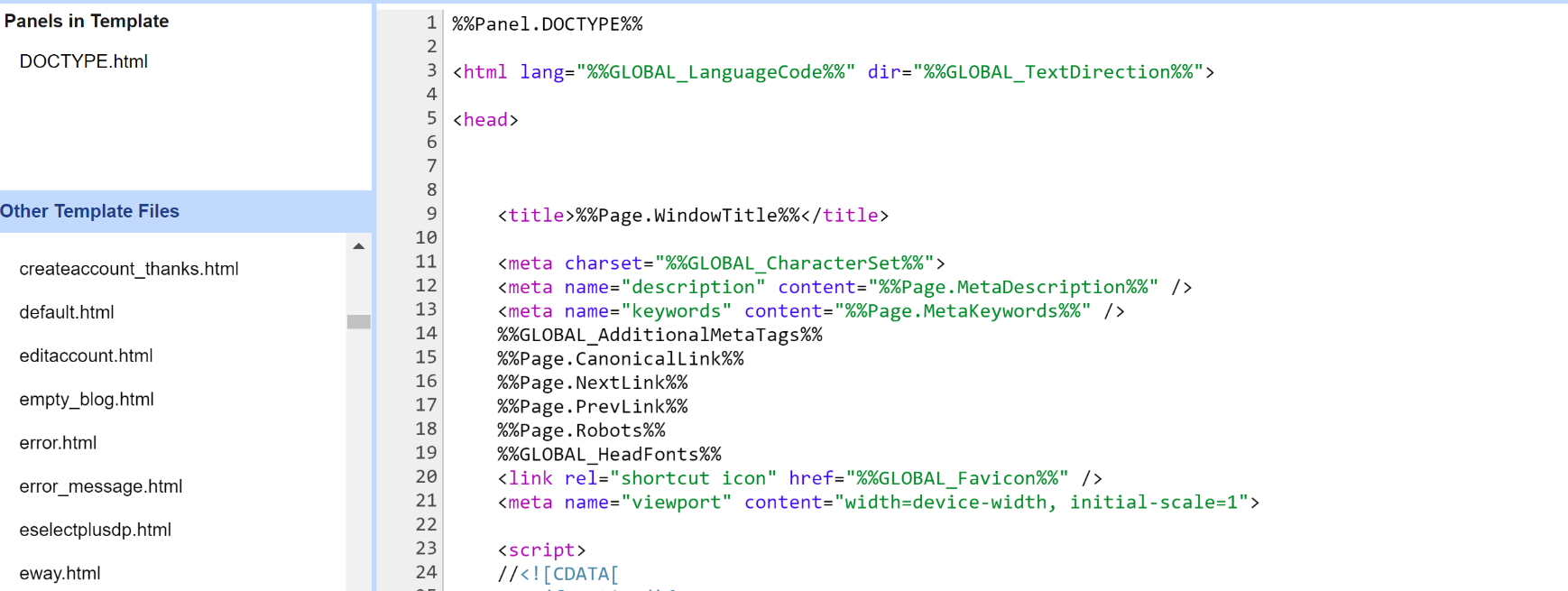
Task: Click line number 5 beside head tag
Action: [x=431, y=119]
